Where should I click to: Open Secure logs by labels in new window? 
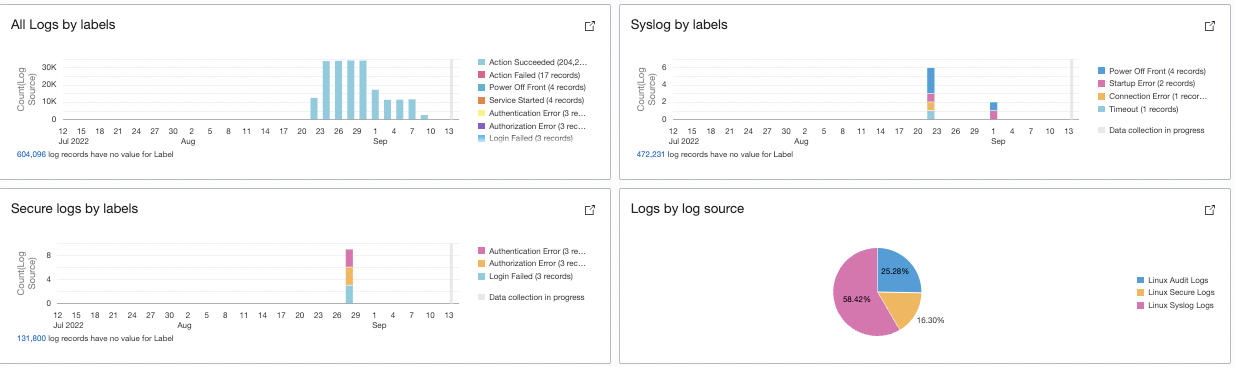coord(590,211)
